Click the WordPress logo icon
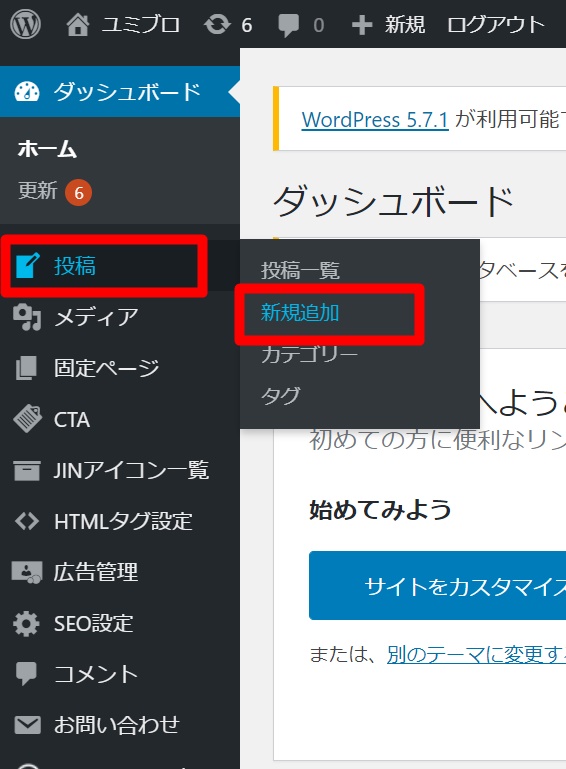 pos(26,24)
